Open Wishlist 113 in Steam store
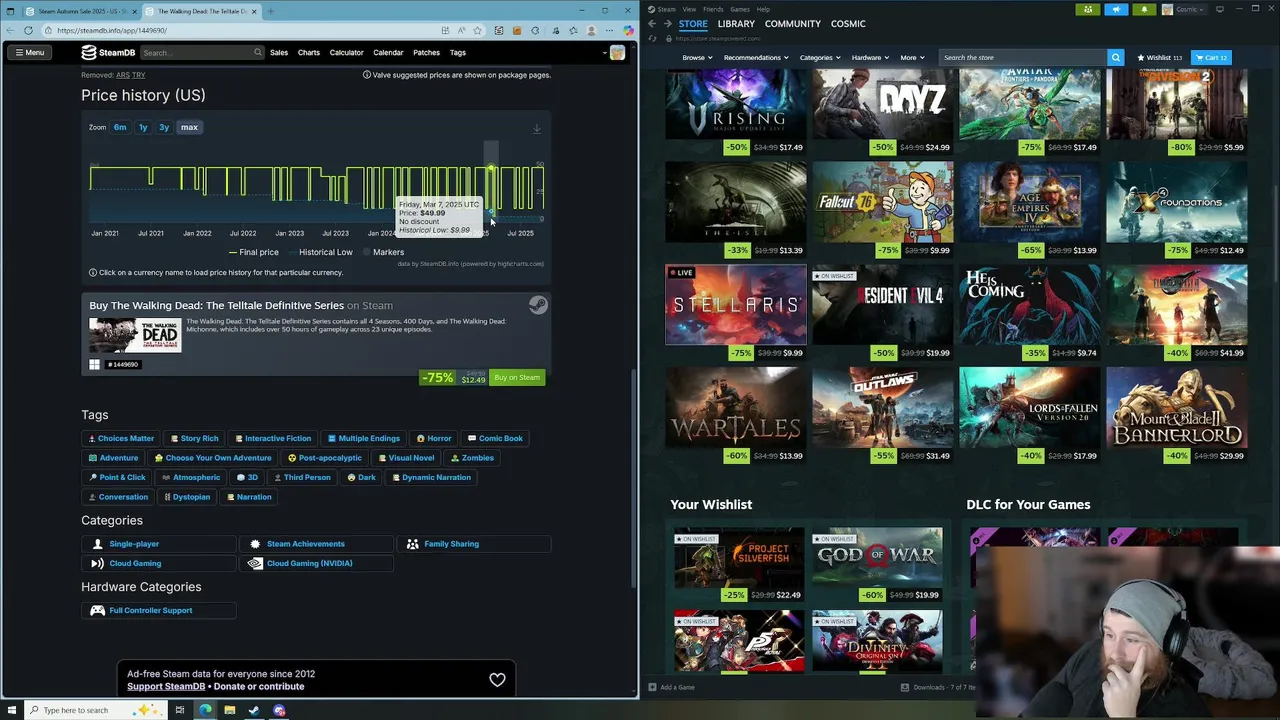This screenshot has height=720, width=1280. [1159, 58]
